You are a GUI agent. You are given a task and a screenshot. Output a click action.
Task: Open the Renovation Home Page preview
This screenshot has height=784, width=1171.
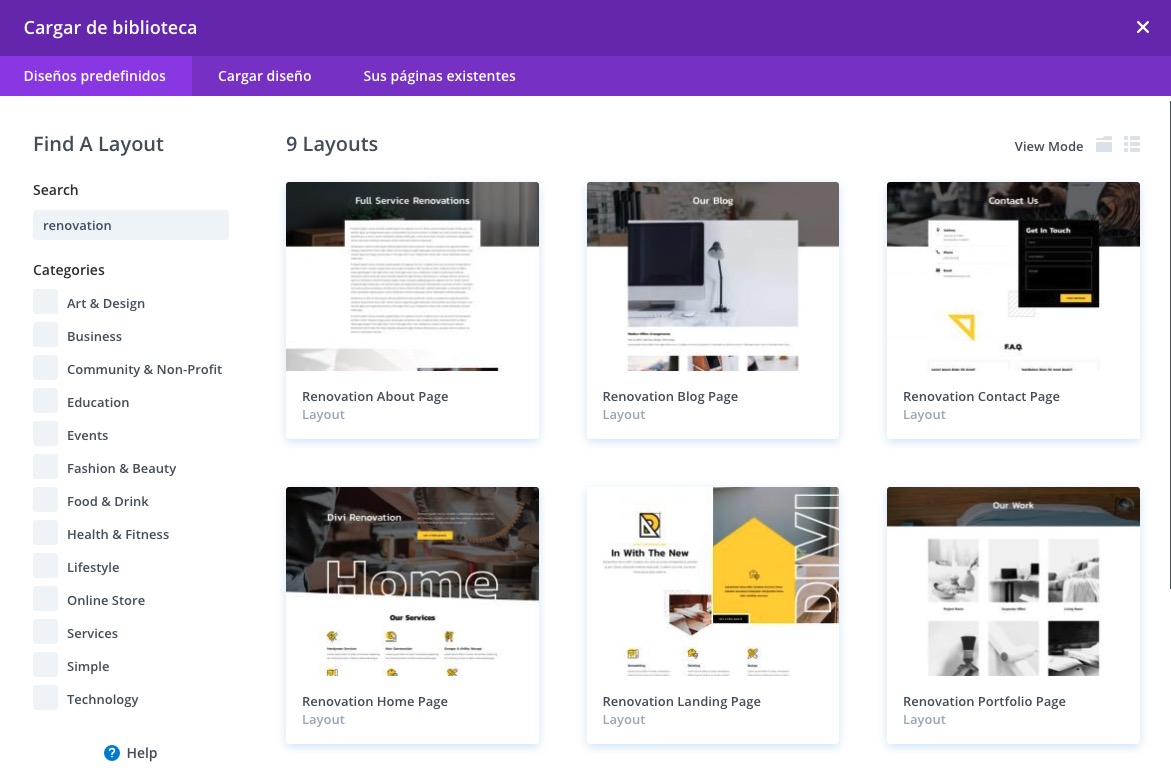pyautogui.click(x=412, y=581)
